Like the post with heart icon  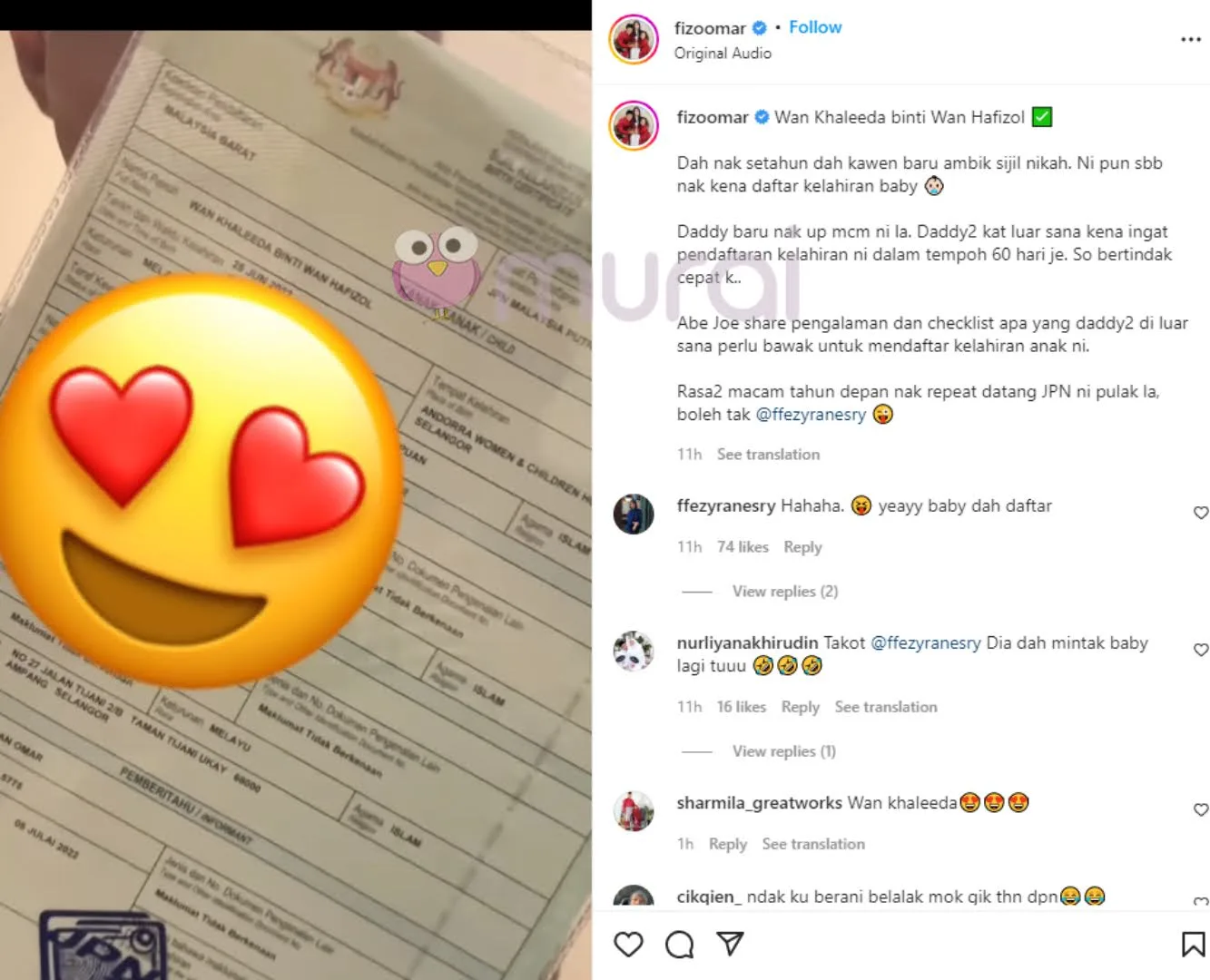tap(628, 945)
